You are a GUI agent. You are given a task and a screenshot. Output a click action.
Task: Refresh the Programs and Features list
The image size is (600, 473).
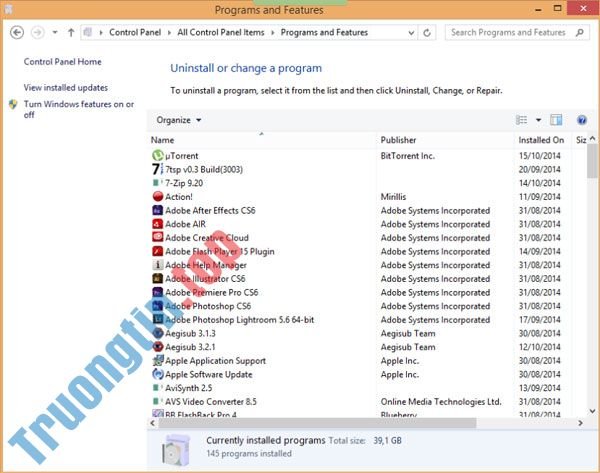(427, 33)
